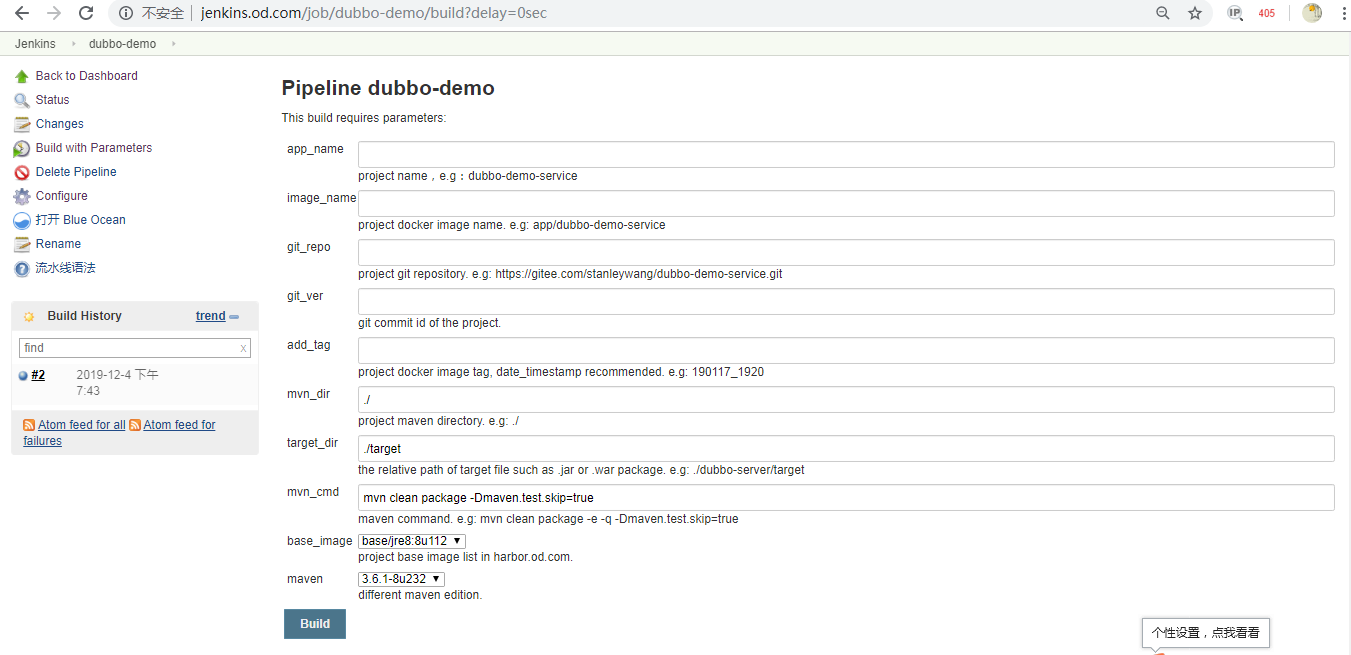Open the Configure link

[62, 196]
